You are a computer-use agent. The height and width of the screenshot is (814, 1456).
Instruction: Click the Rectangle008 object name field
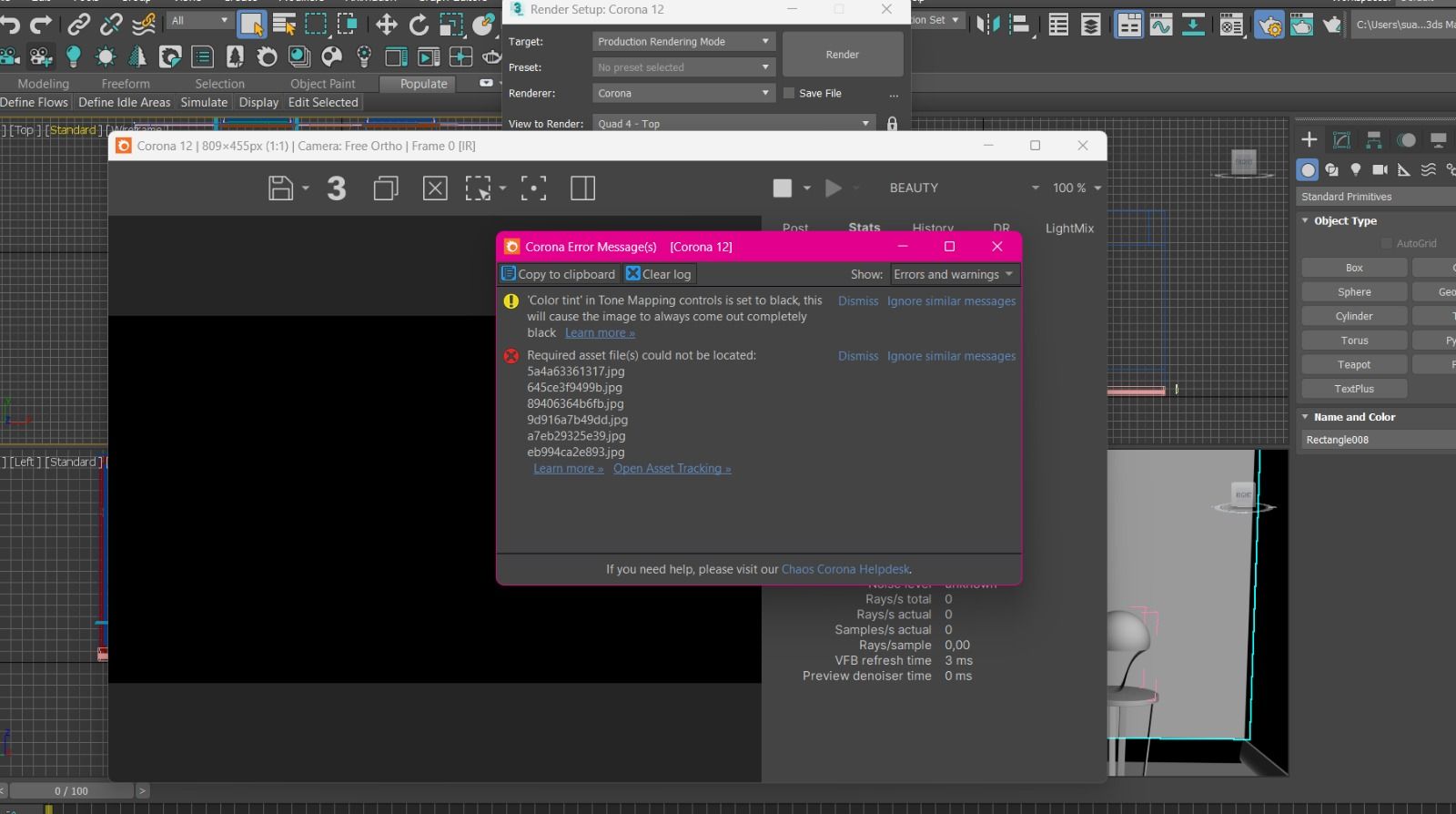coord(1378,440)
